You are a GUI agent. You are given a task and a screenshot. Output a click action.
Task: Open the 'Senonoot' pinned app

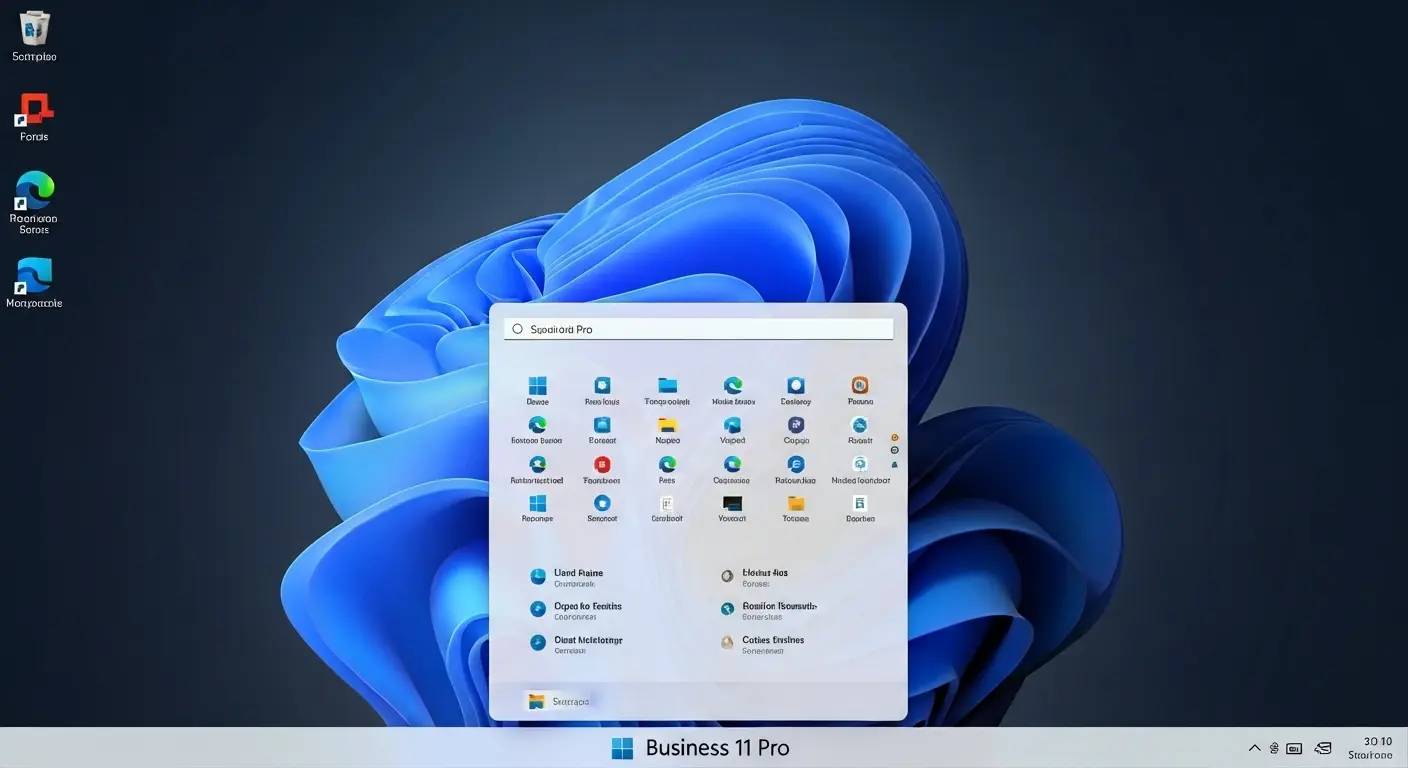pos(602,510)
